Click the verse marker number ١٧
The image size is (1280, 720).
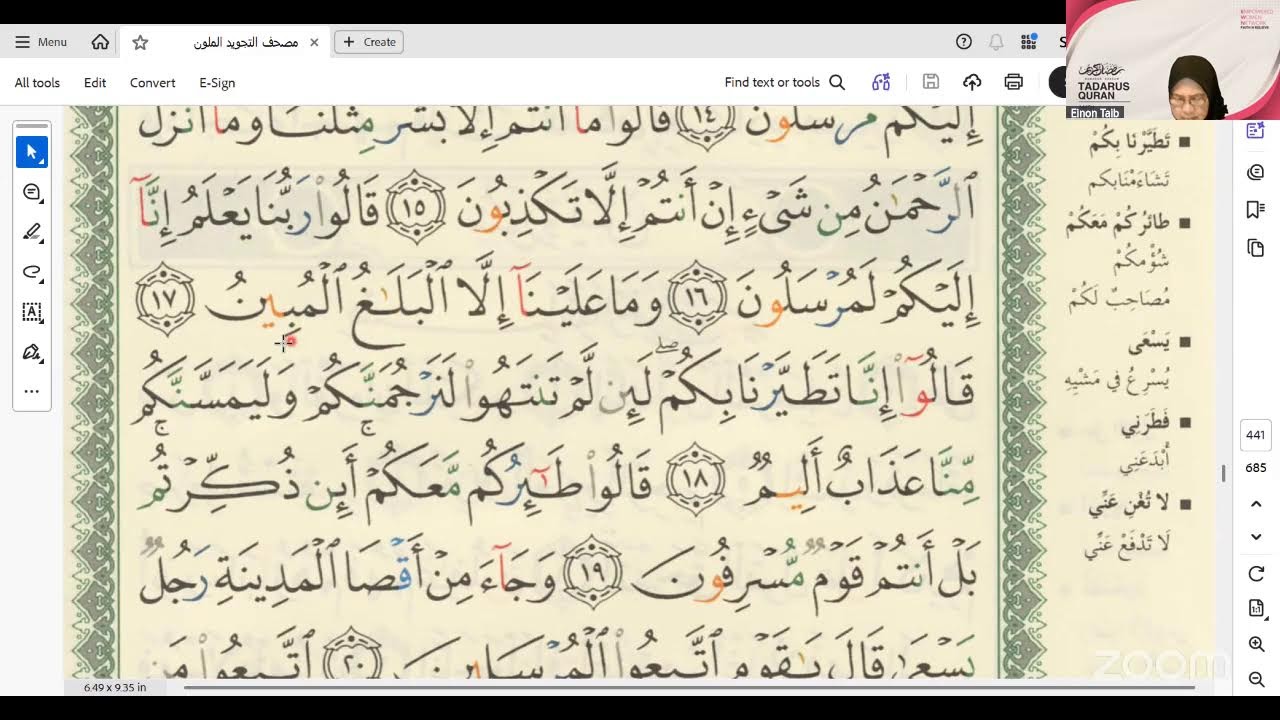click(166, 299)
